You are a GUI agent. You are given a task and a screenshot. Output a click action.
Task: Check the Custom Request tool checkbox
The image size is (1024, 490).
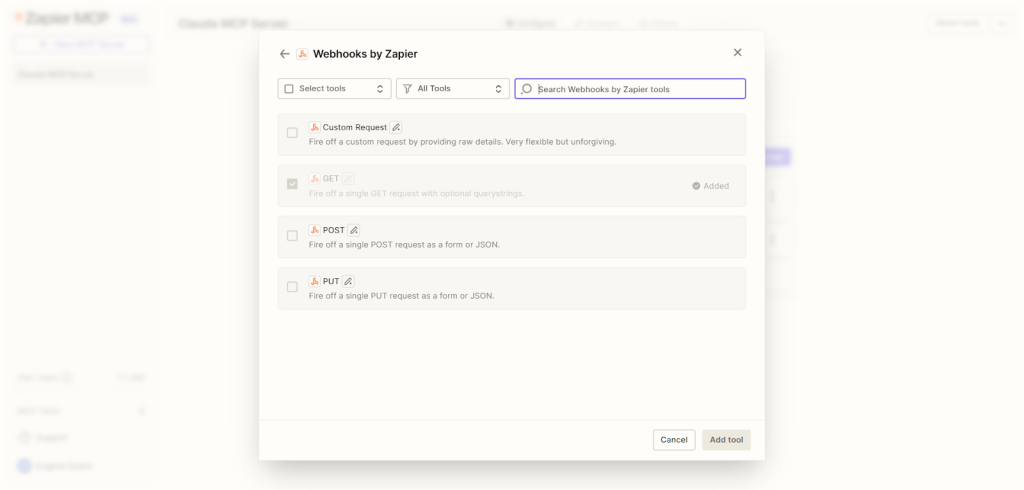point(292,133)
